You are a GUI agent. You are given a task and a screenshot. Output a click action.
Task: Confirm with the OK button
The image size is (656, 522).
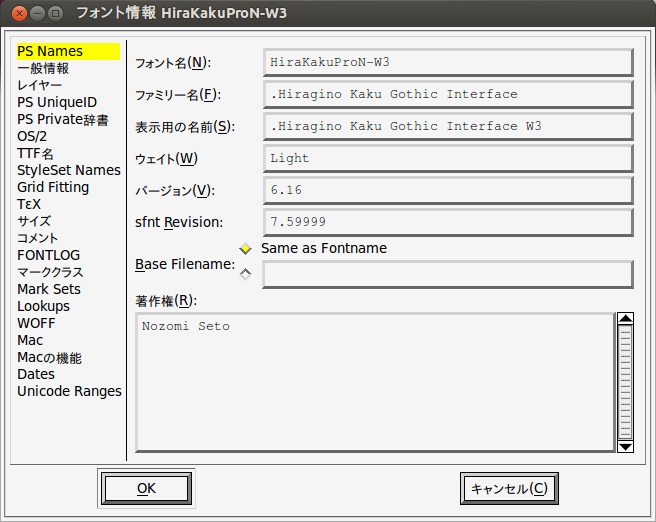[146, 488]
